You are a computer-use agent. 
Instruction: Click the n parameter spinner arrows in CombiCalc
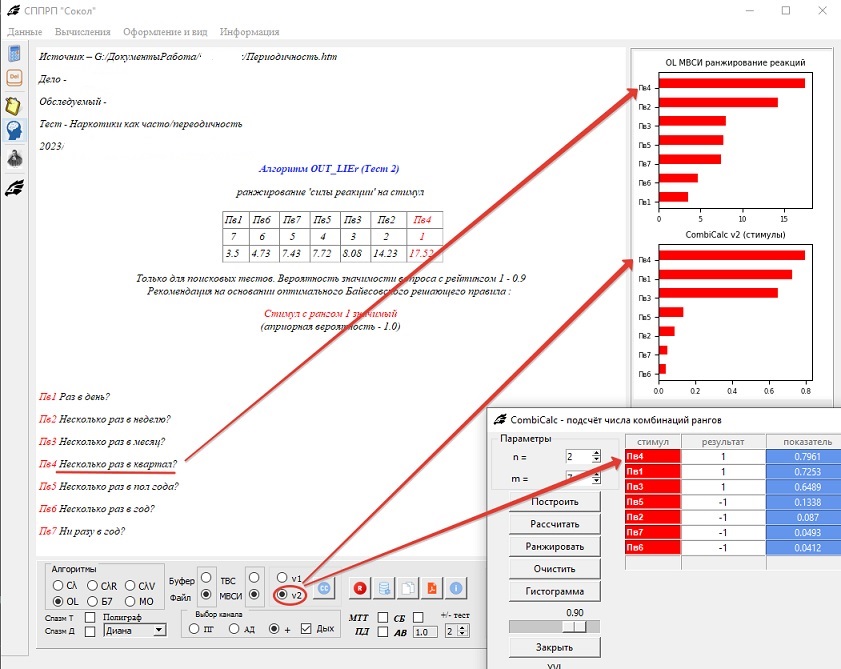coord(596,457)
